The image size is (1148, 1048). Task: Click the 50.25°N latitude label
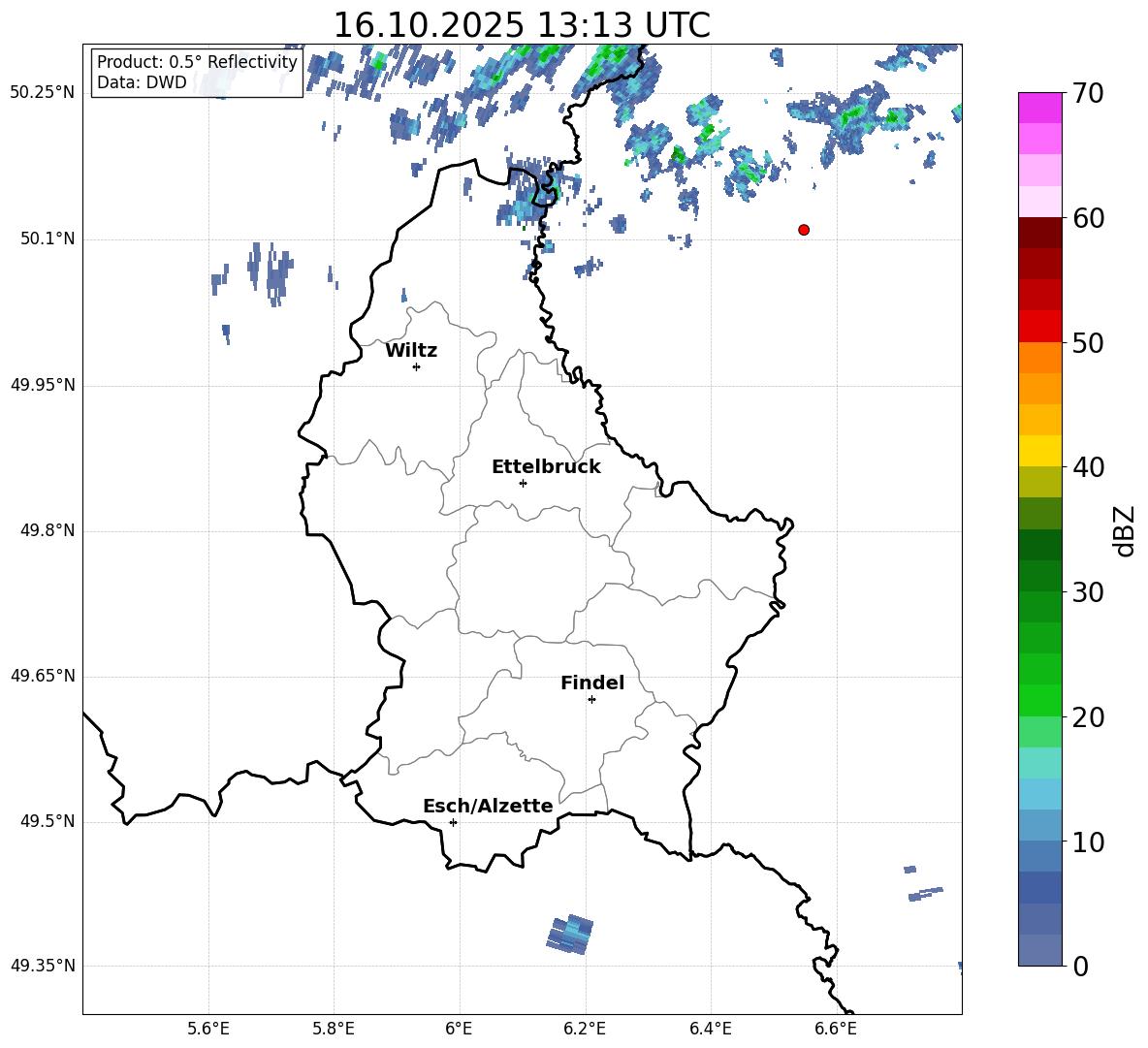click(x=43, y=93)
